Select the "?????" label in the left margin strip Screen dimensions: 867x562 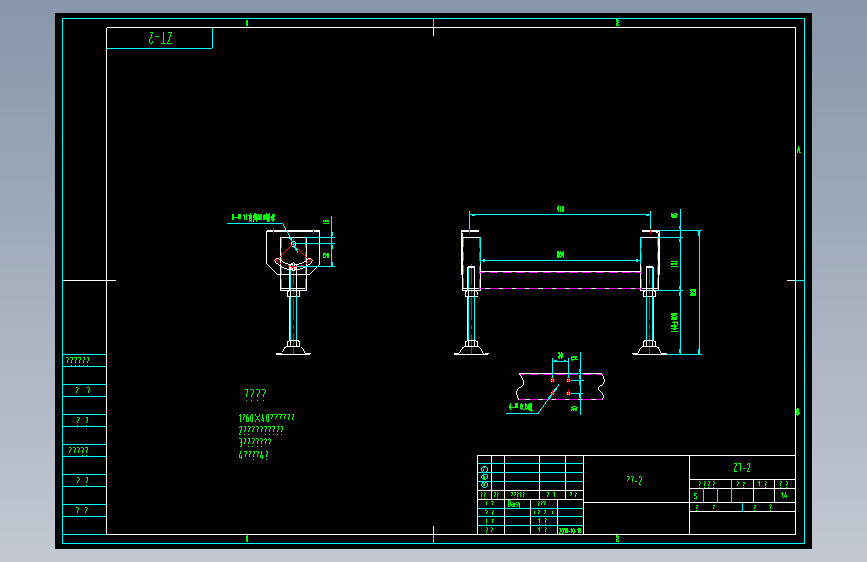(78, 450)
